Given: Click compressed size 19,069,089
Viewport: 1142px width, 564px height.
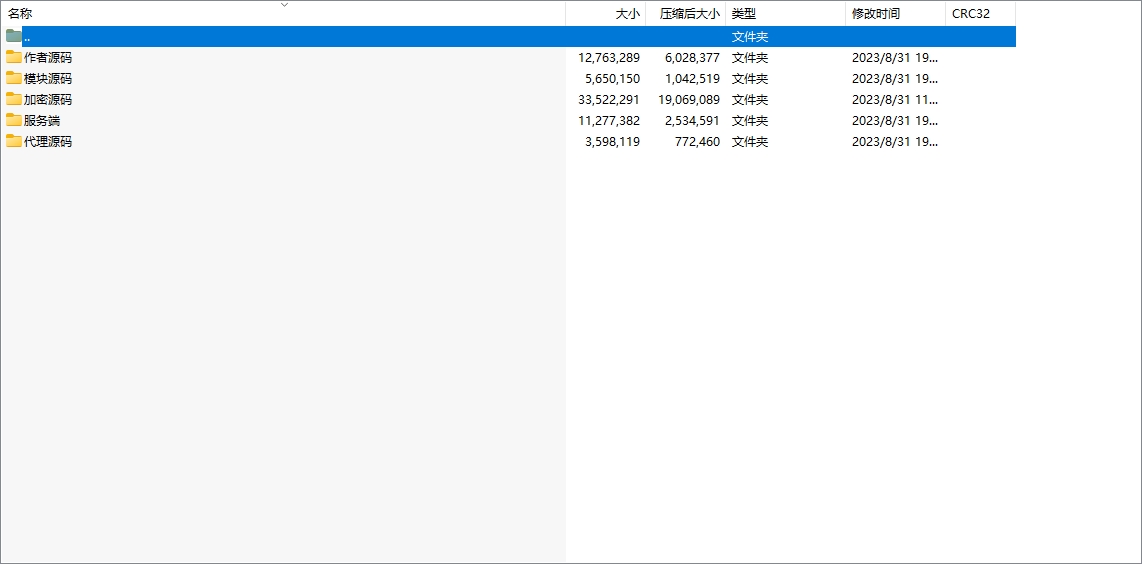Looking at the screenshot, I should coord(689,100).
